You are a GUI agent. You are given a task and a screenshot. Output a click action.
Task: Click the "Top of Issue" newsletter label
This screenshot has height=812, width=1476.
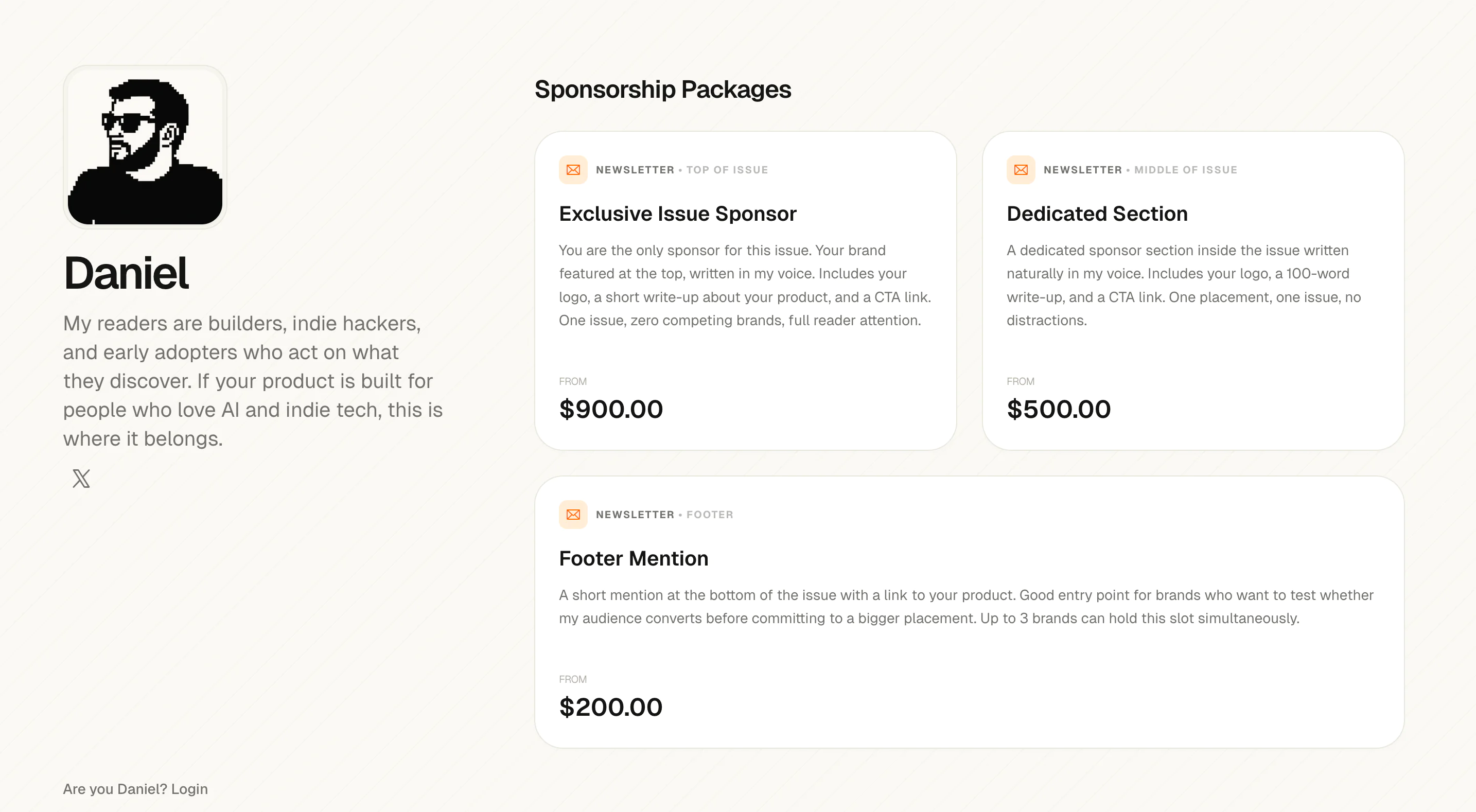tap(727, 170)
